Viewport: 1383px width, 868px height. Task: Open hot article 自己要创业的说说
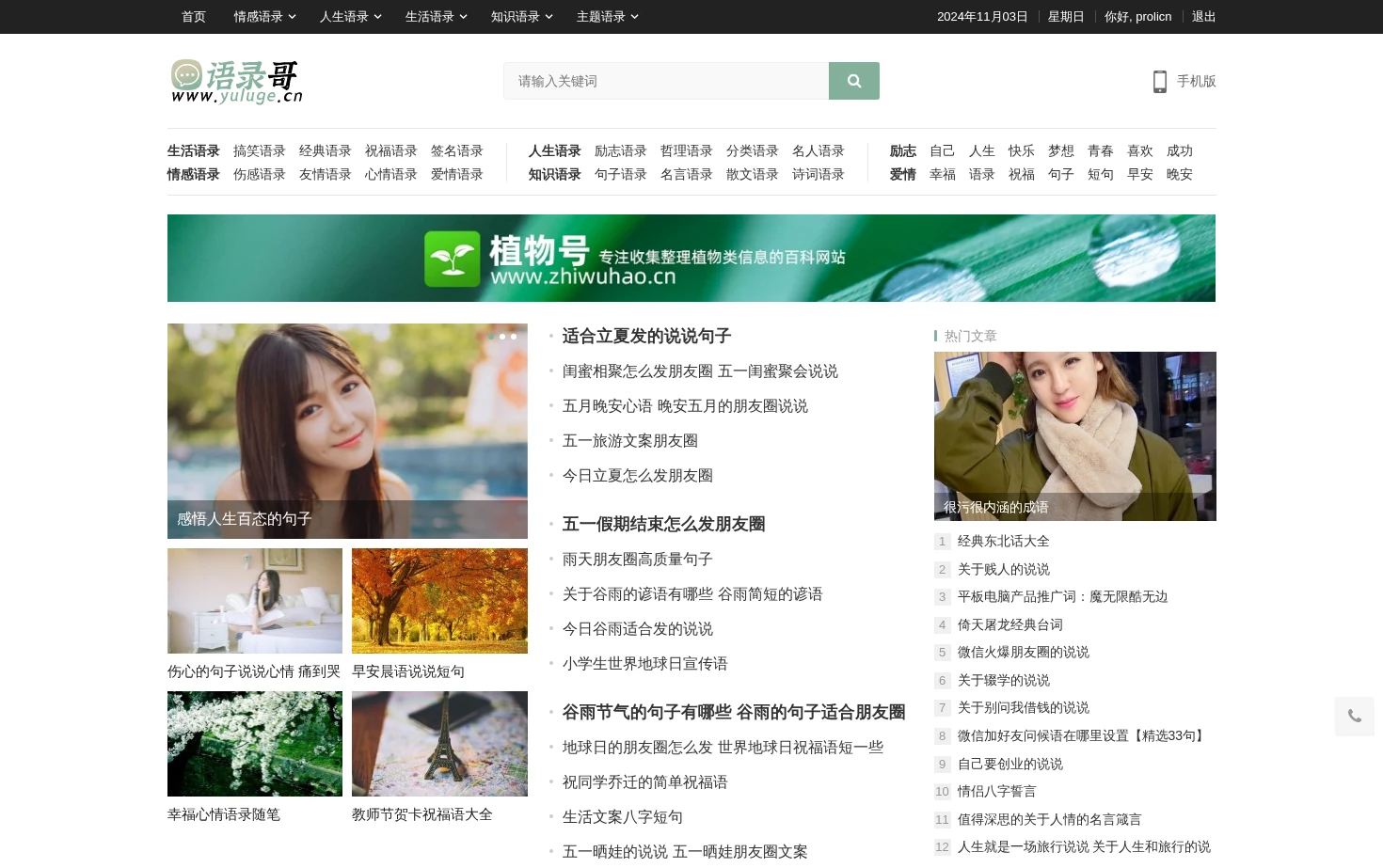pyautogui.click(x=1010, y=764)
